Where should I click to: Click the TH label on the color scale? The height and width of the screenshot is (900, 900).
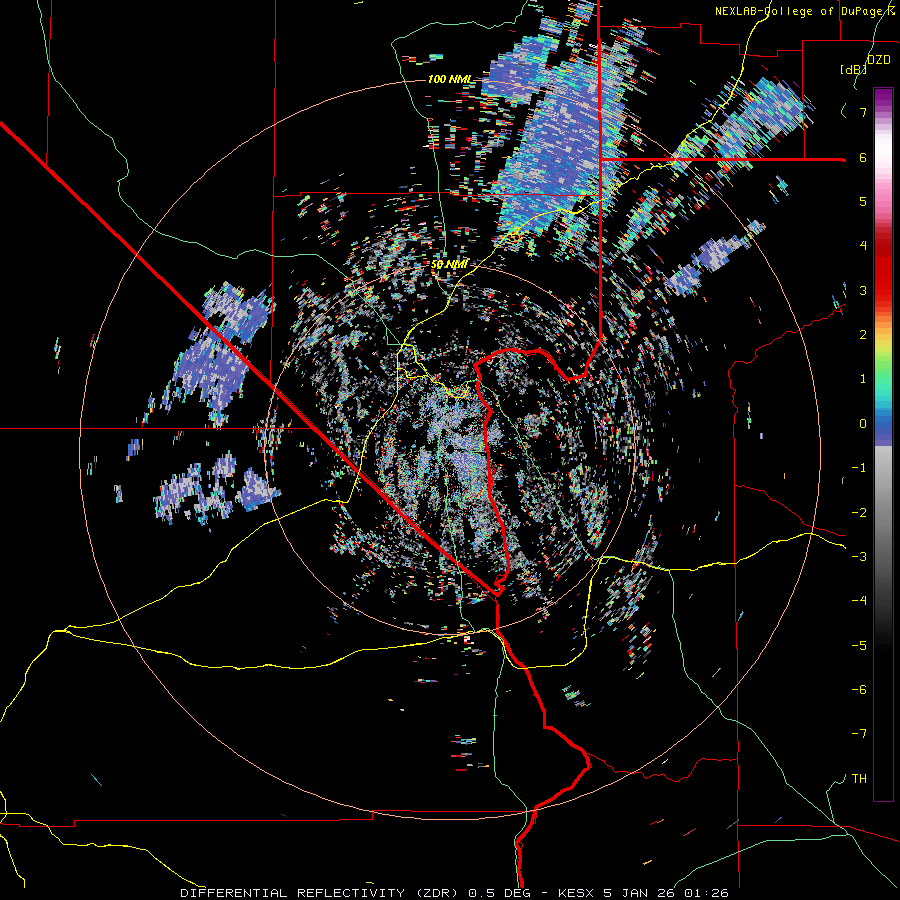click(859, 779)
